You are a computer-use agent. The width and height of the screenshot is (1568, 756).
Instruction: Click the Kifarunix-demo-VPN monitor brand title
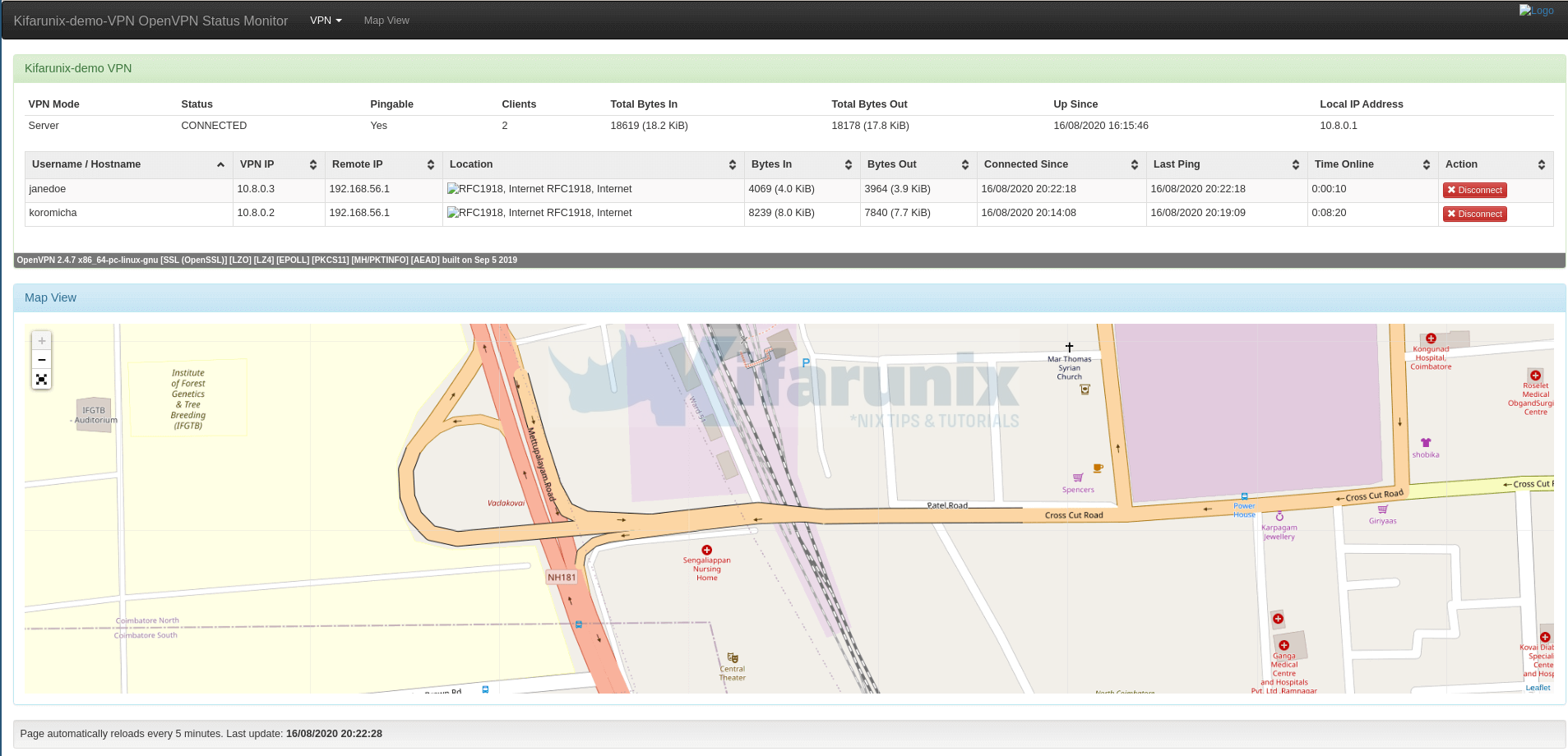coord(150,21)
